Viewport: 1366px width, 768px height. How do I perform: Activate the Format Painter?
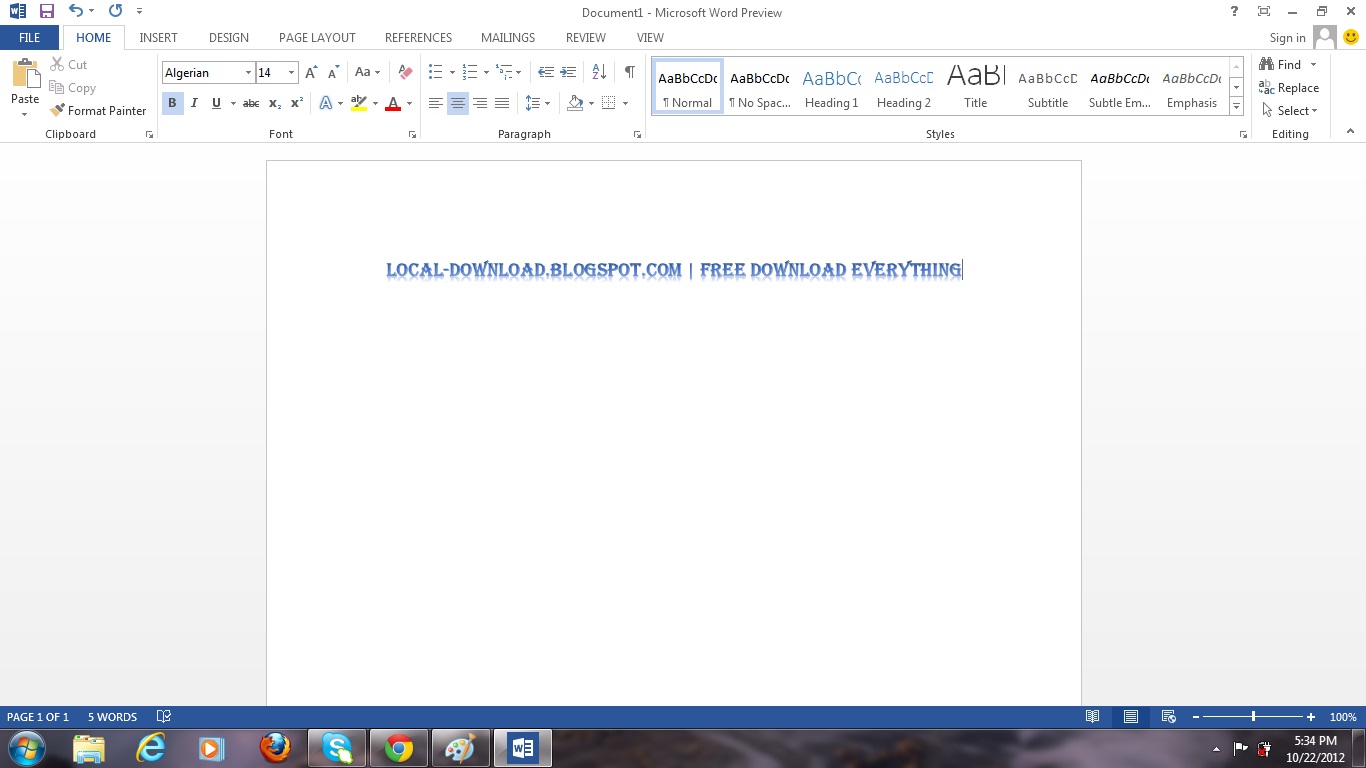pos(98,111)
